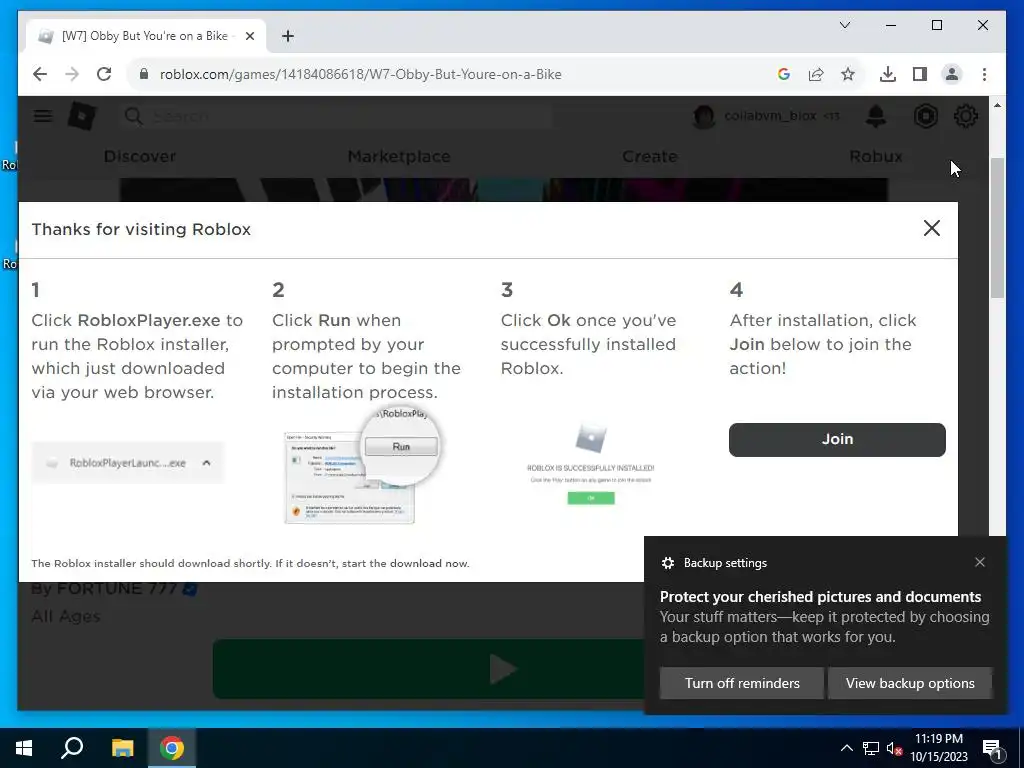This screenshot has height=768, width=1024.
Task: Go to Marketplace tab
Action: [399, 157]
